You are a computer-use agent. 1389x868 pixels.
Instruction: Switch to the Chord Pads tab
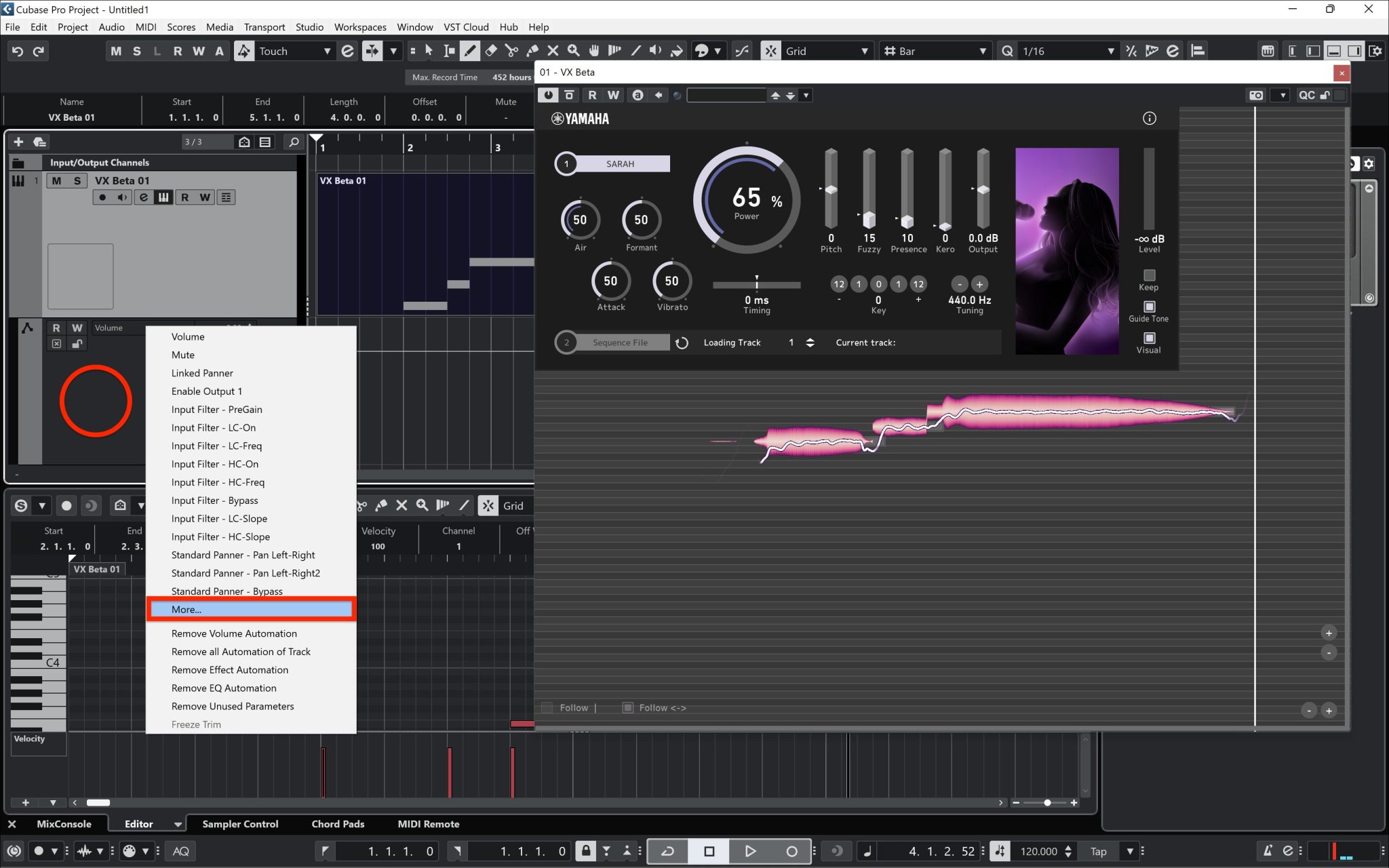click(337, 824)
